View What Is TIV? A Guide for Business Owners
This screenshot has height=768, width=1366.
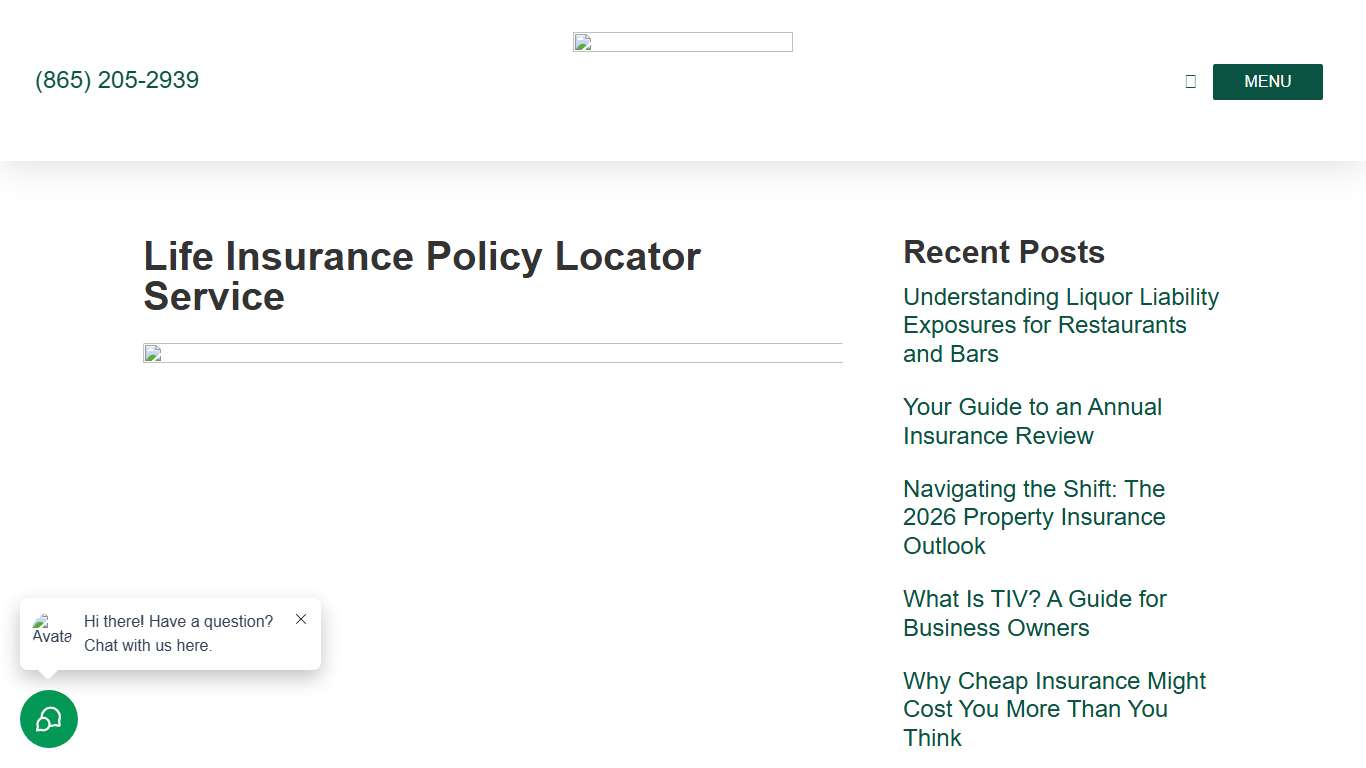tap(1034, 613)
